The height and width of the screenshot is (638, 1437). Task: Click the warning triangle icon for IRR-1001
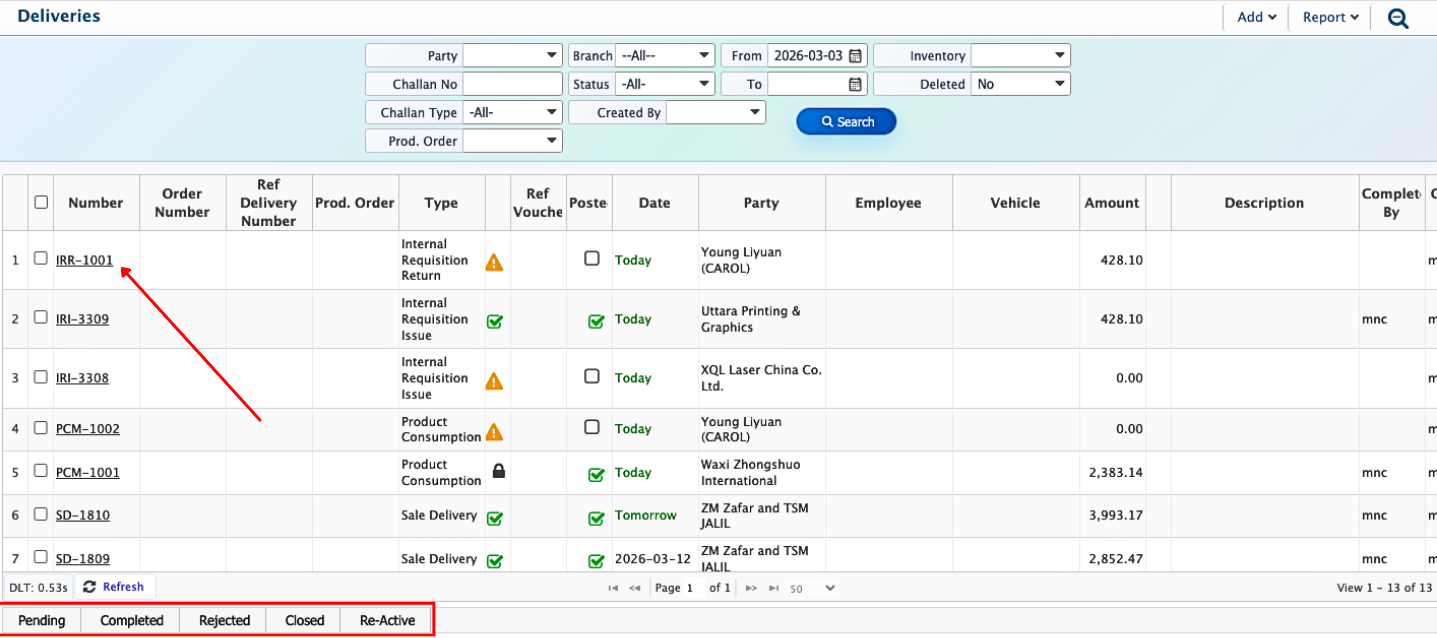pyautogui.click(x=494, y=262)
